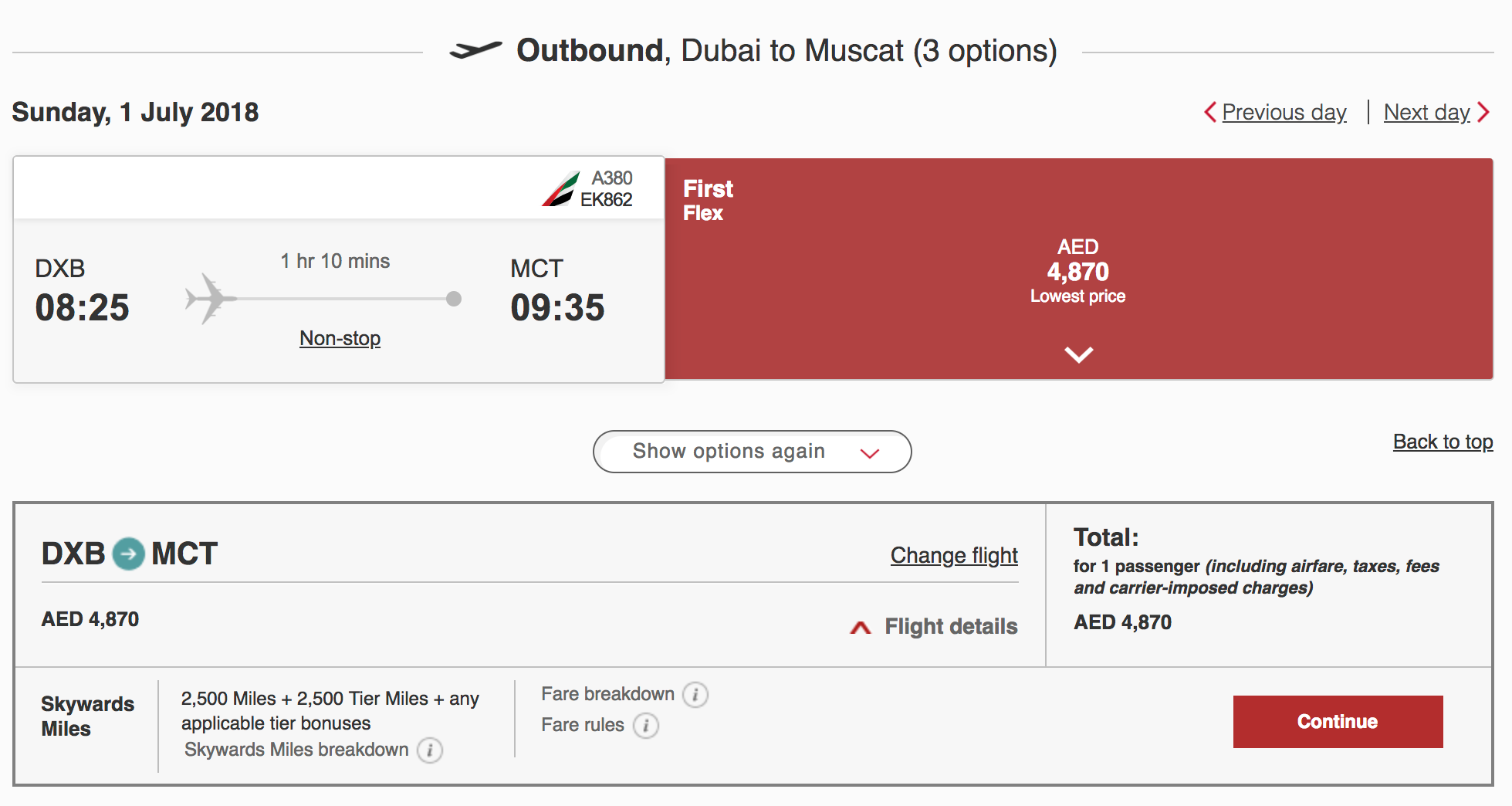Go to the Previous day flights

tap(1284, 113)
